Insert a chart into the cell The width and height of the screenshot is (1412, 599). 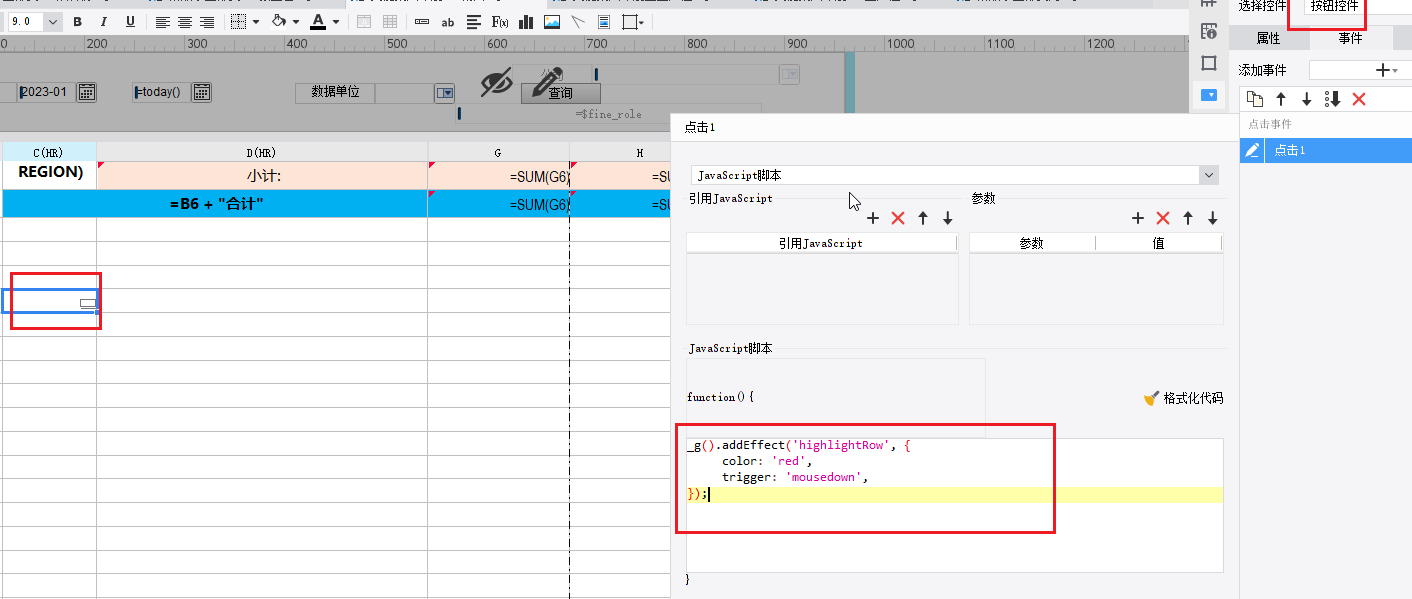526,21
